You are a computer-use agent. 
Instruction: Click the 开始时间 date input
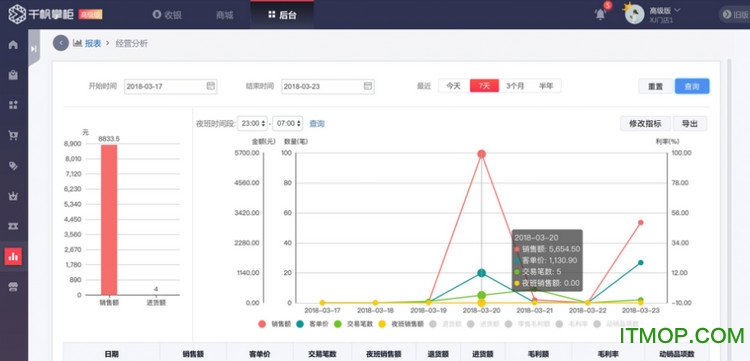click(170, 87)
